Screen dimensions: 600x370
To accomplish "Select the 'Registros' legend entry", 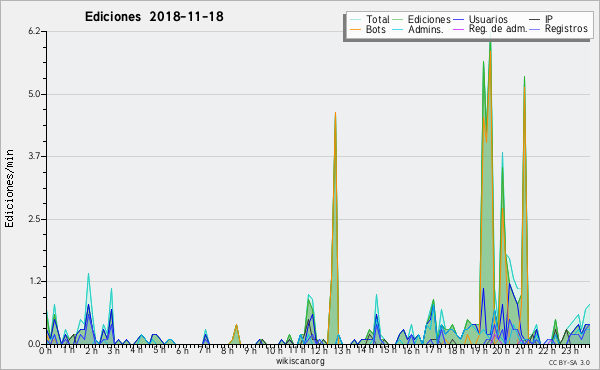I will pyautogui.click(x=566, y=29).
